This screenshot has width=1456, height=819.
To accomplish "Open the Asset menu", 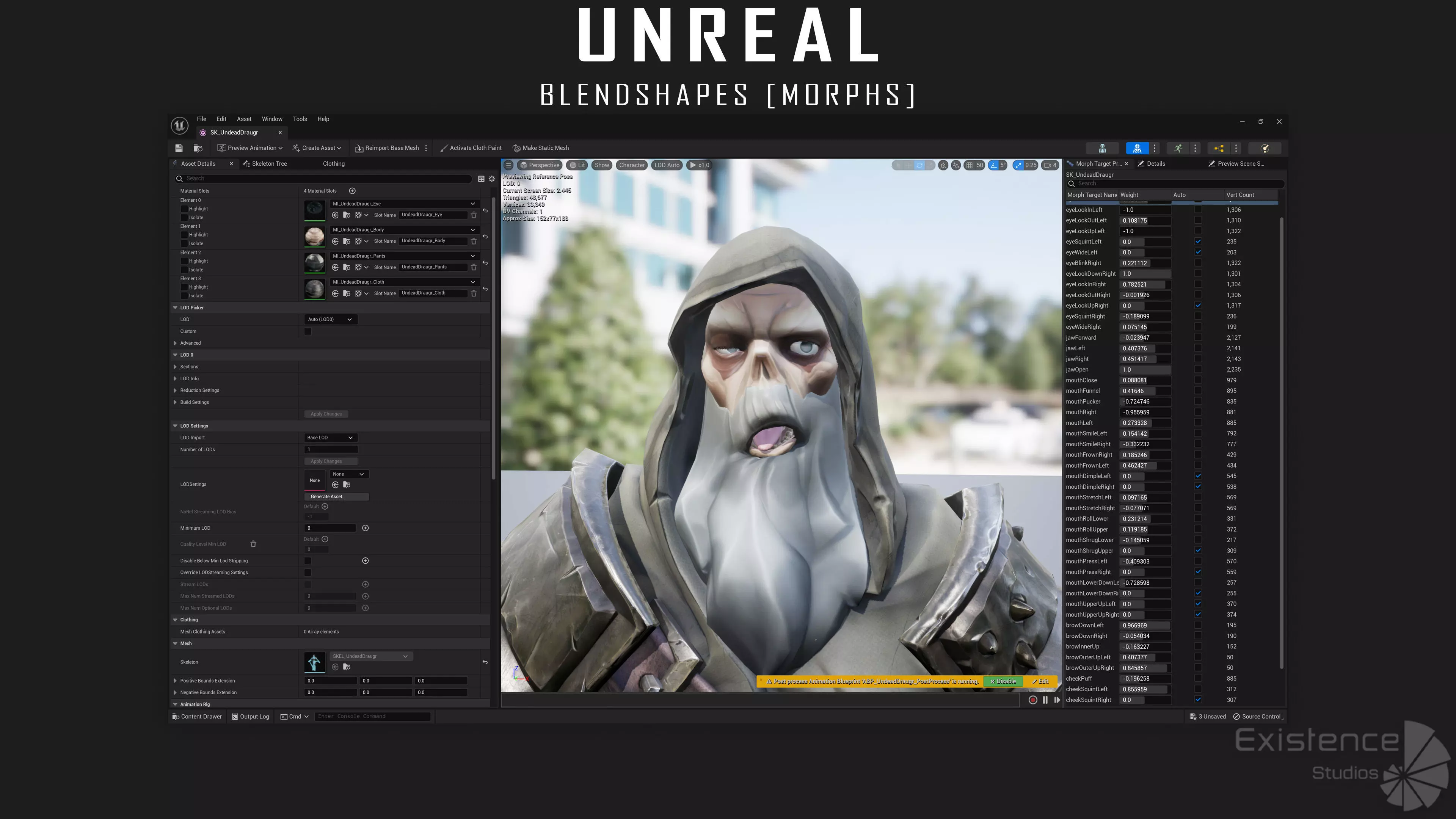I will tap(243, 119).
